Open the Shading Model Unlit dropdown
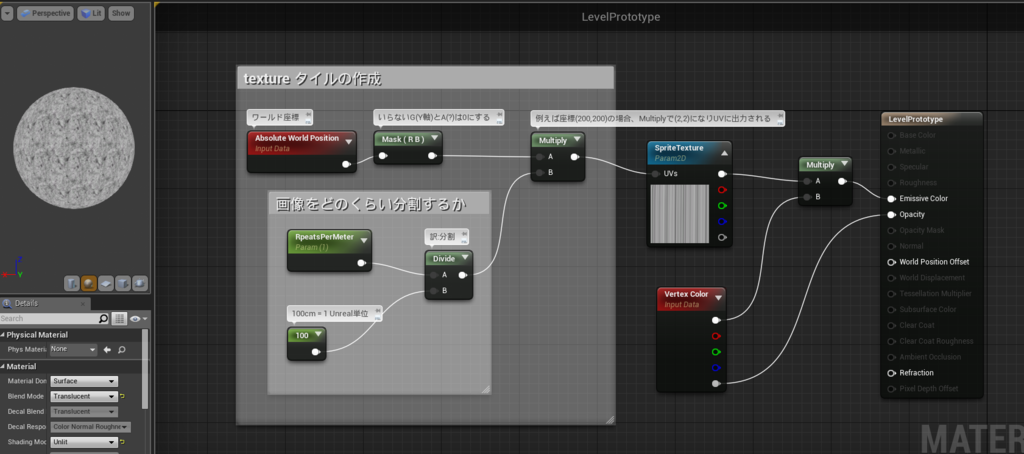Screen dimensions: 1024x454 (x=84, y=442)
